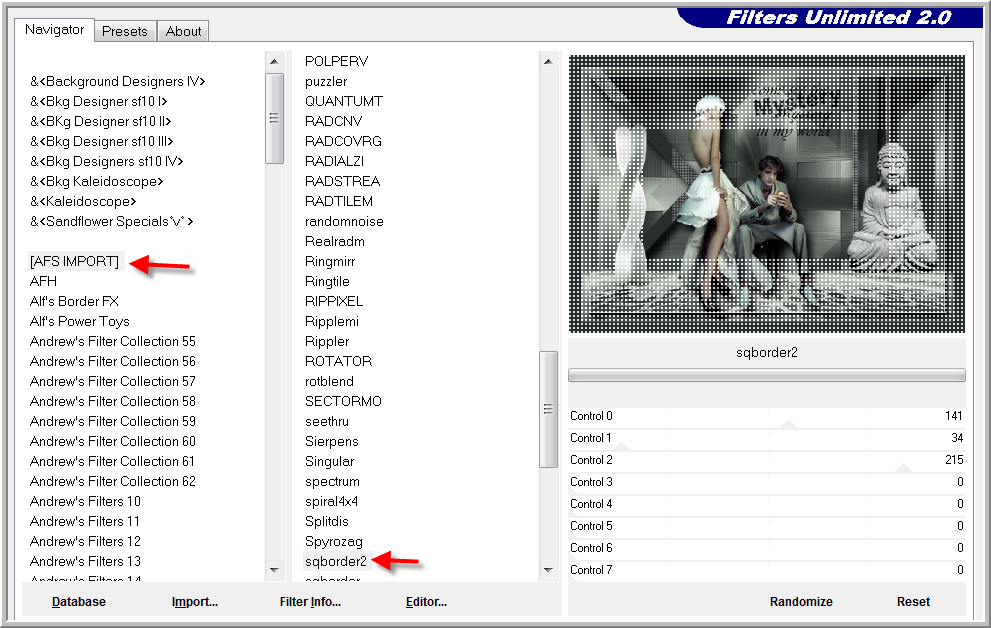Screen dimensions: 991x628
Task: Select the Sierpens filter
Action: click(331, 442)
